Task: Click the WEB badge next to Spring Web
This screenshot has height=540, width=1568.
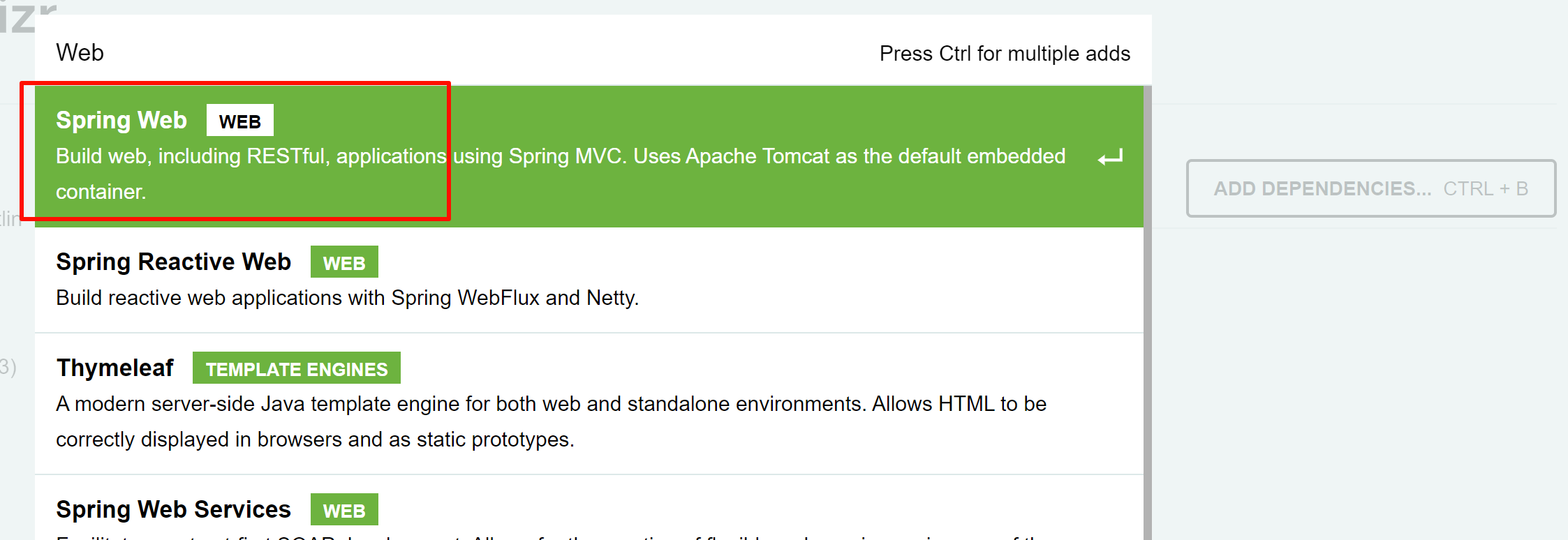Action: point(239,120)
